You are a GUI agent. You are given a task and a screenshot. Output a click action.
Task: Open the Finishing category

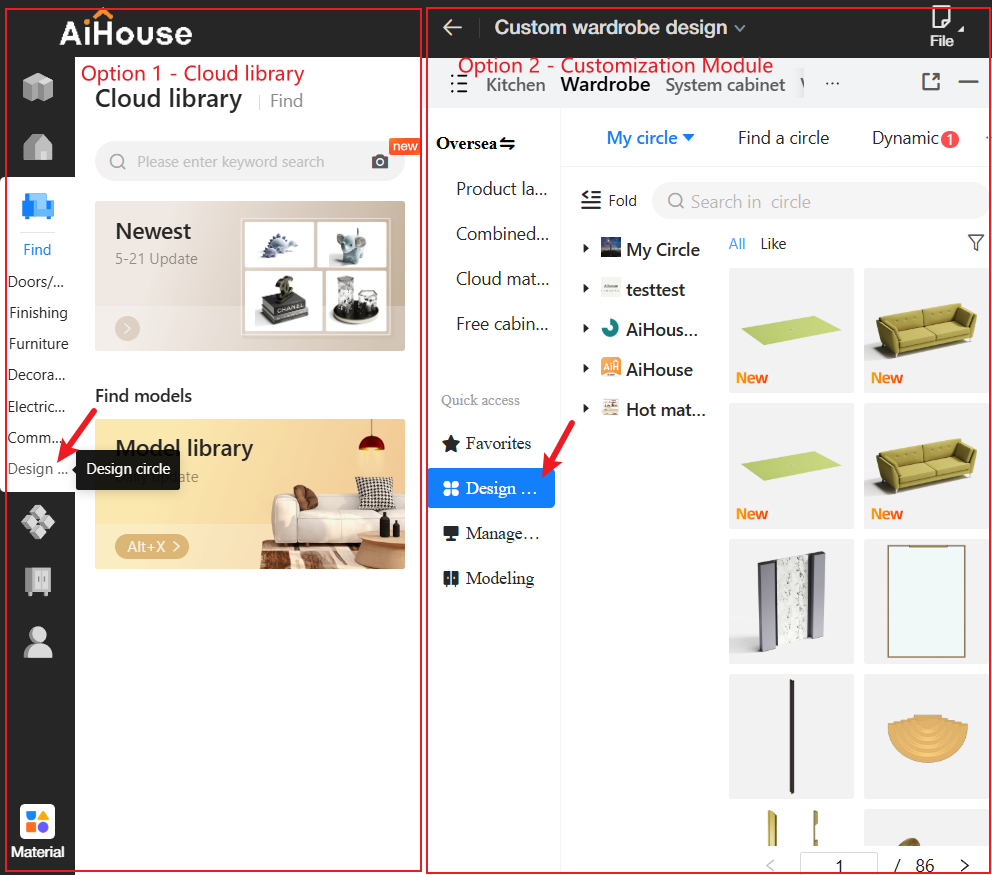coord(38,313)
